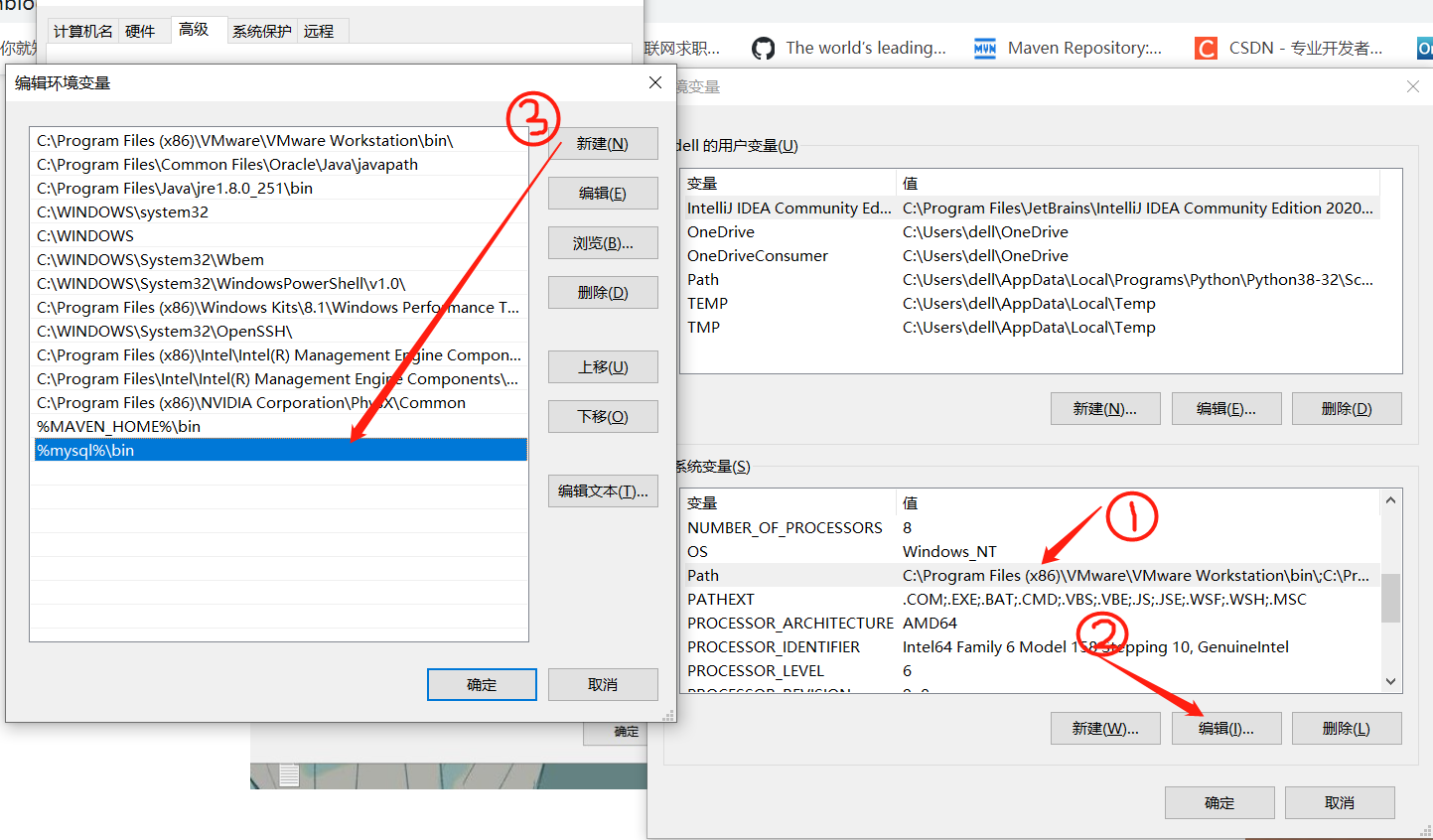Click 新建(N)... under user variables
Viewport: 1433px width, 840px height.
click(1105, 409)
